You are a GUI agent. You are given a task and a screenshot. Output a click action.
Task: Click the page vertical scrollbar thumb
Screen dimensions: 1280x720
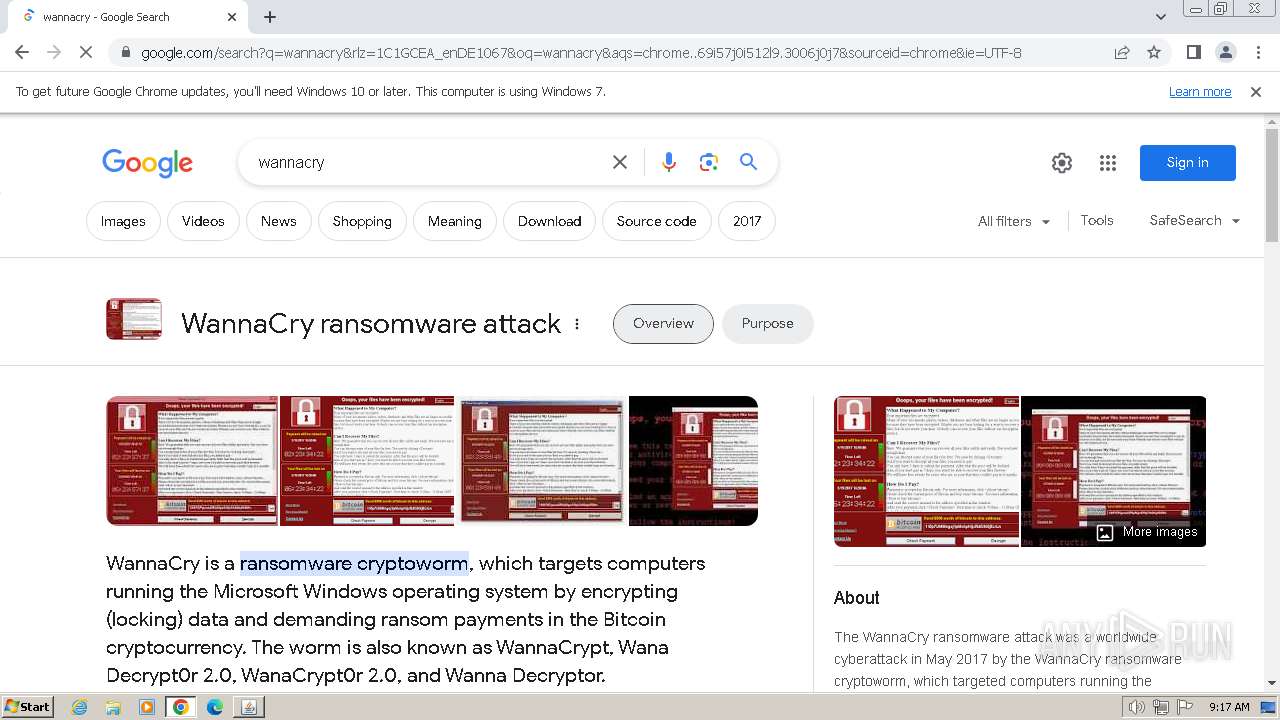pos(1271,185)
